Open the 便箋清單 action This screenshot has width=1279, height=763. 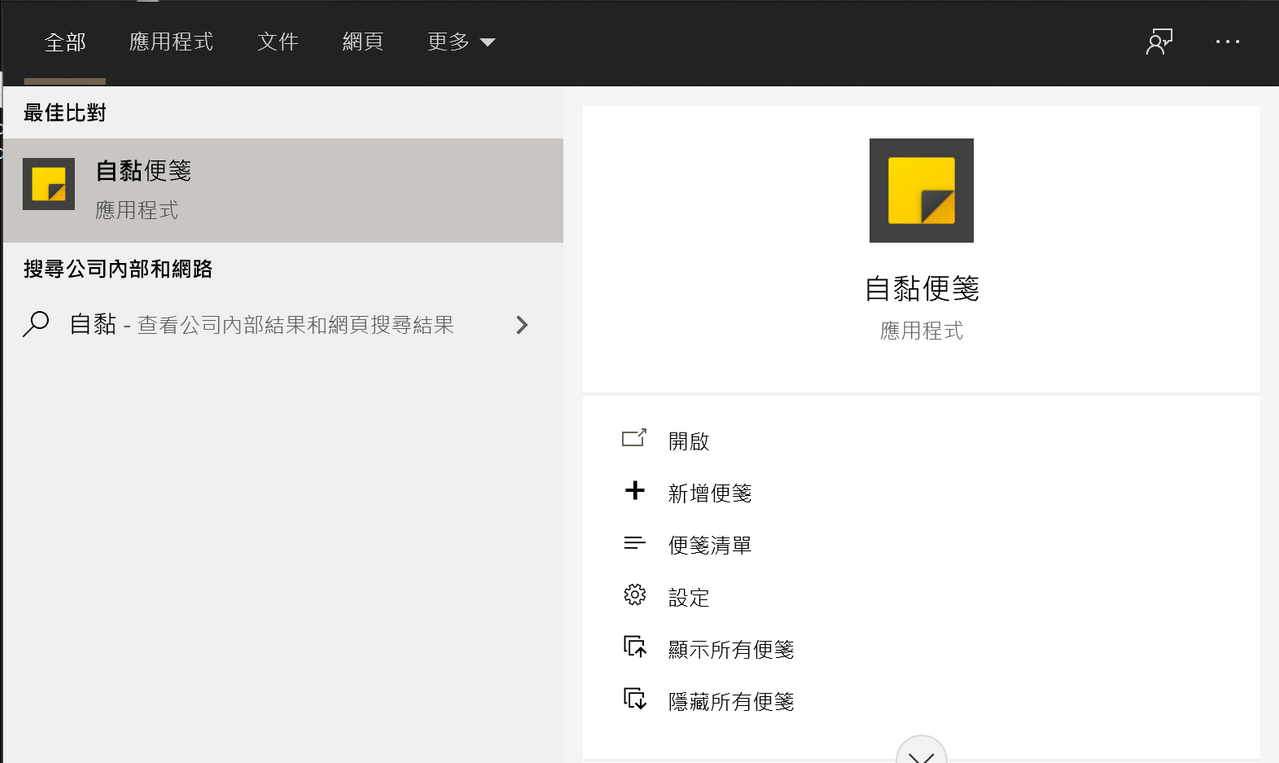pos(710,545)
